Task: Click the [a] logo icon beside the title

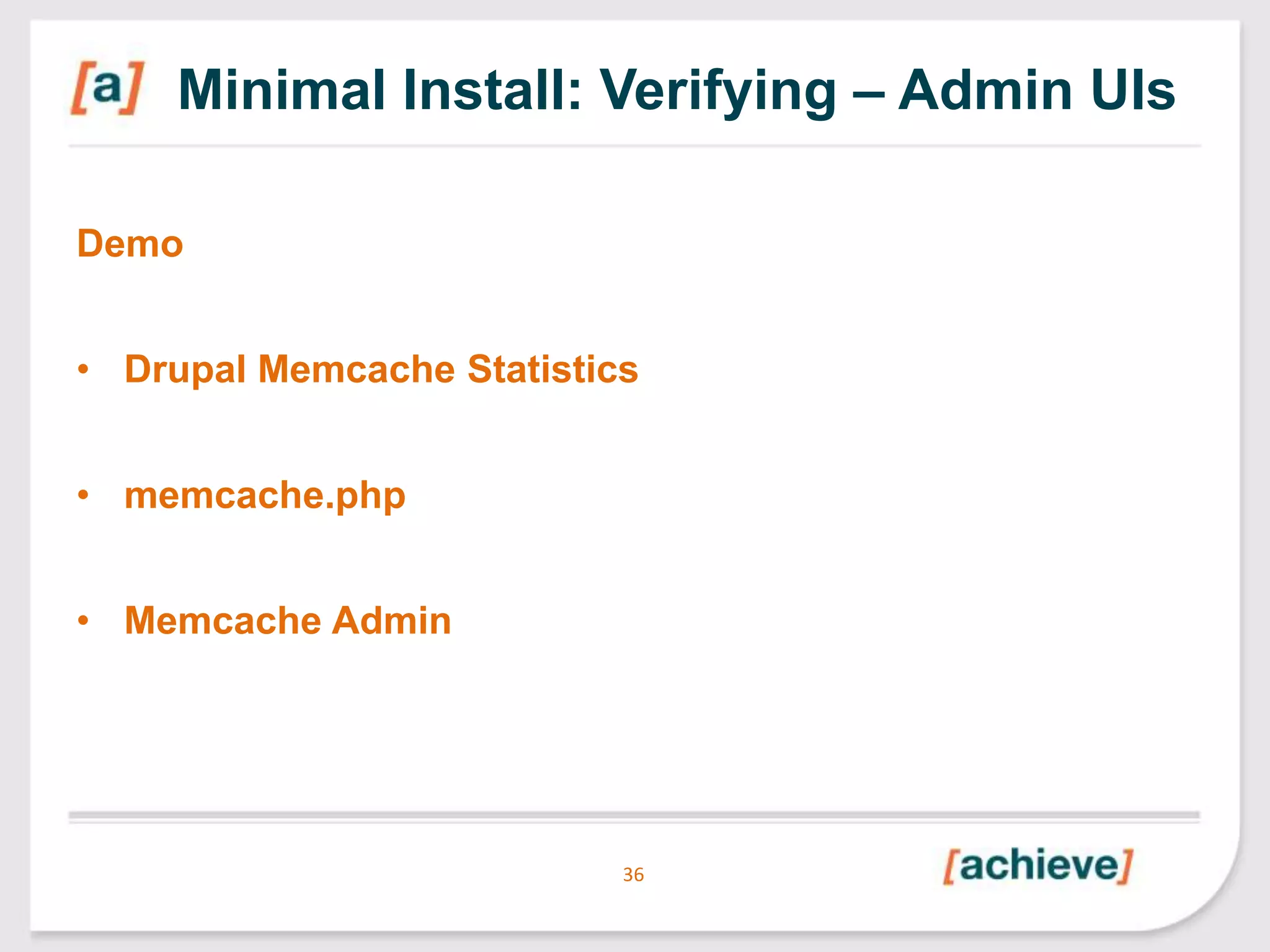Action: click(x=107, y=88)
